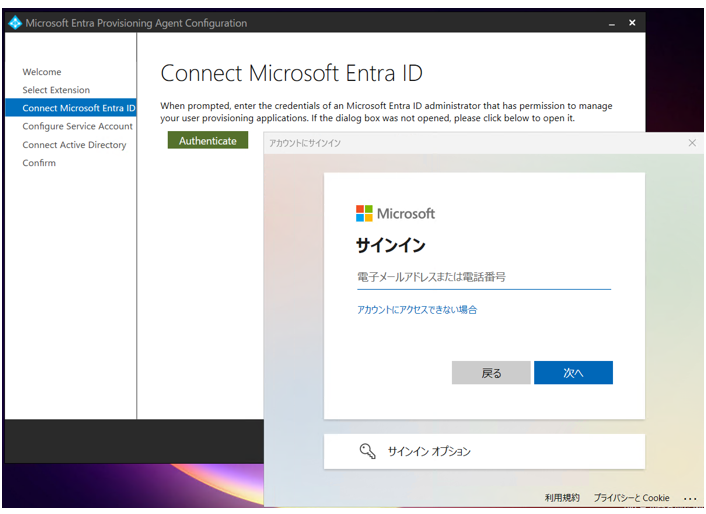
Task: Select the Welcome step in sidebar
Action: click(42, 72)
